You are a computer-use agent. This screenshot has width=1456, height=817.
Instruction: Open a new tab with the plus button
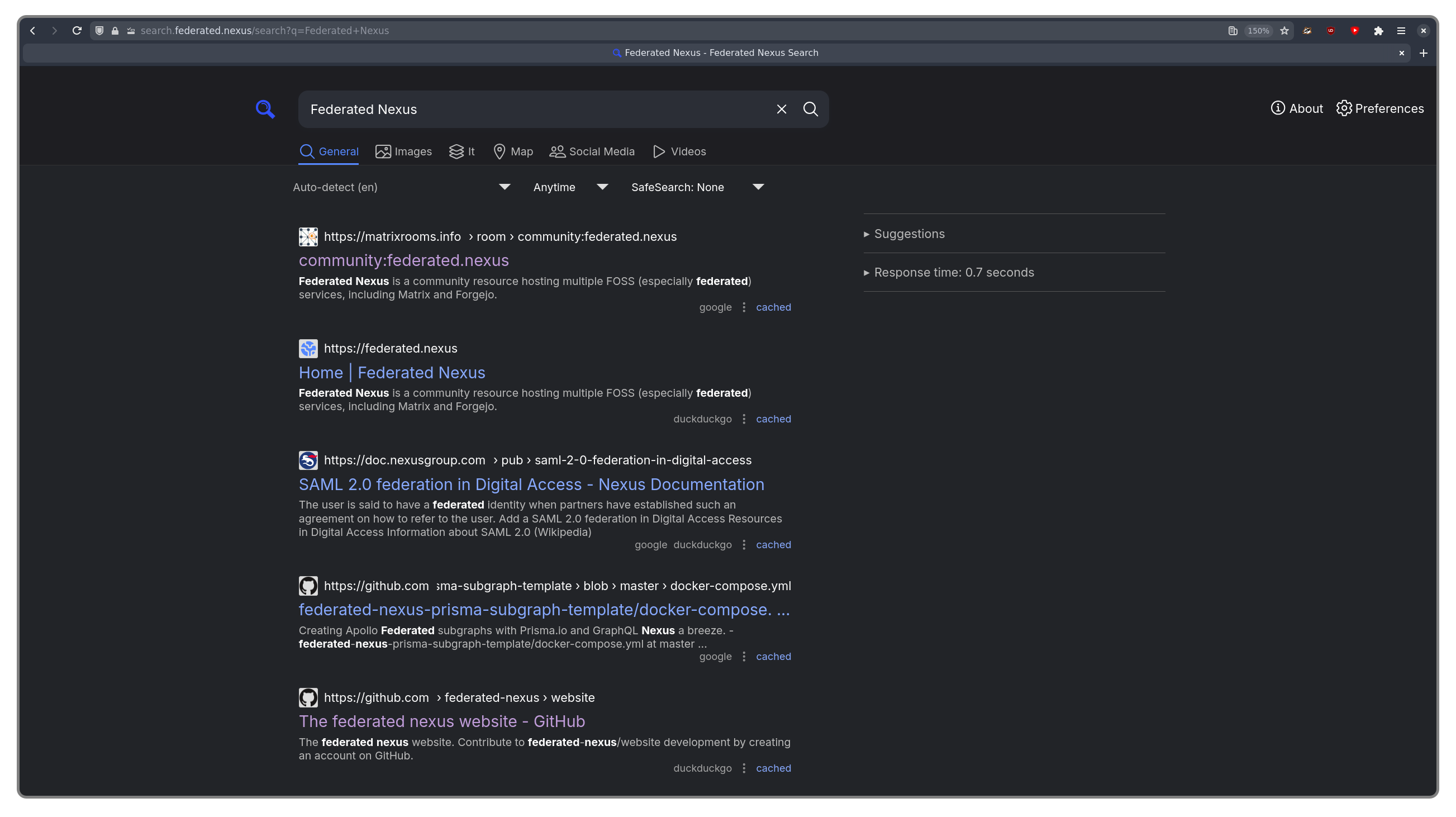[x=1424, y=53]
